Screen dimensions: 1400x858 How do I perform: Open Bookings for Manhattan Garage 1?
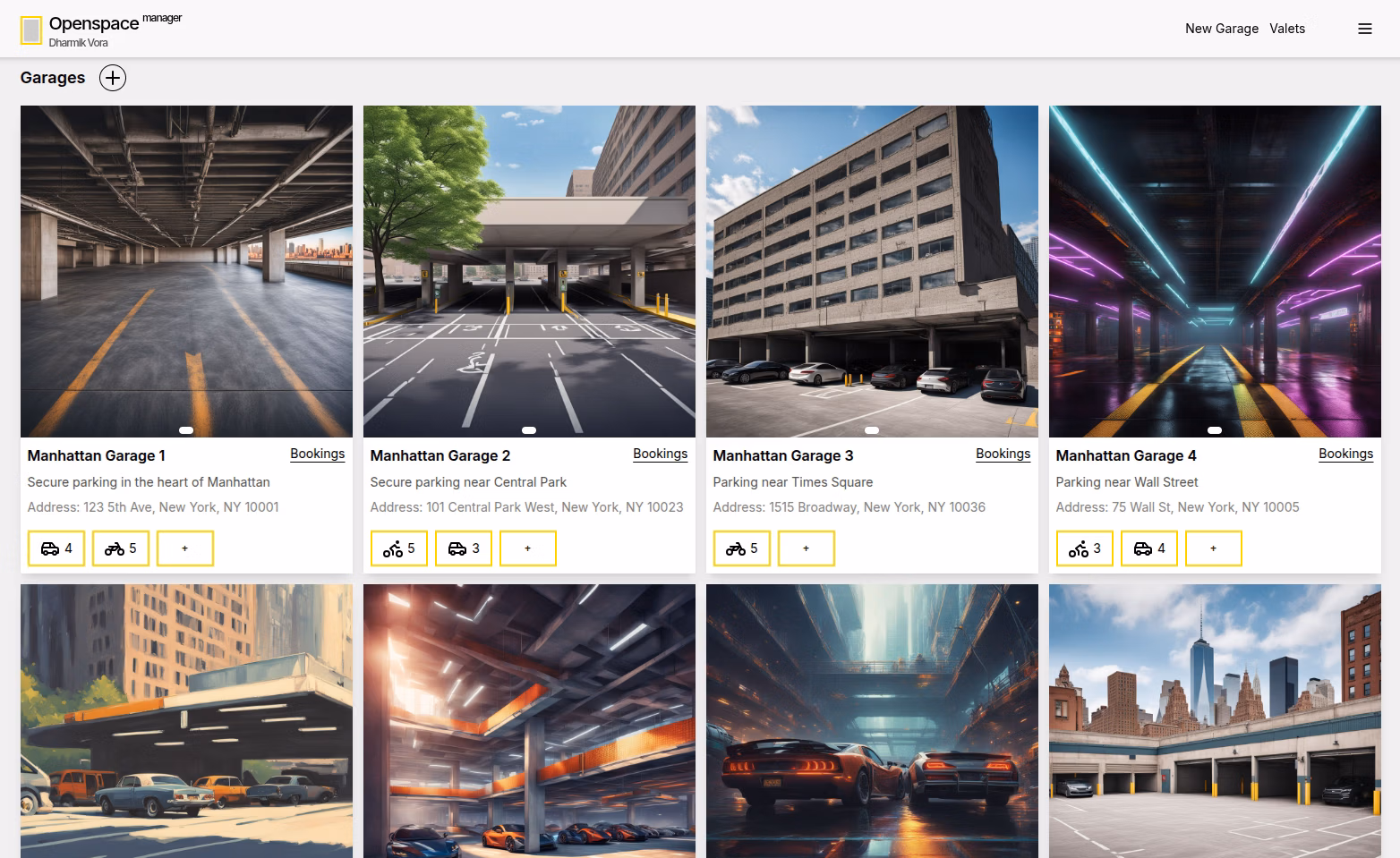click(x=317, y=454)
